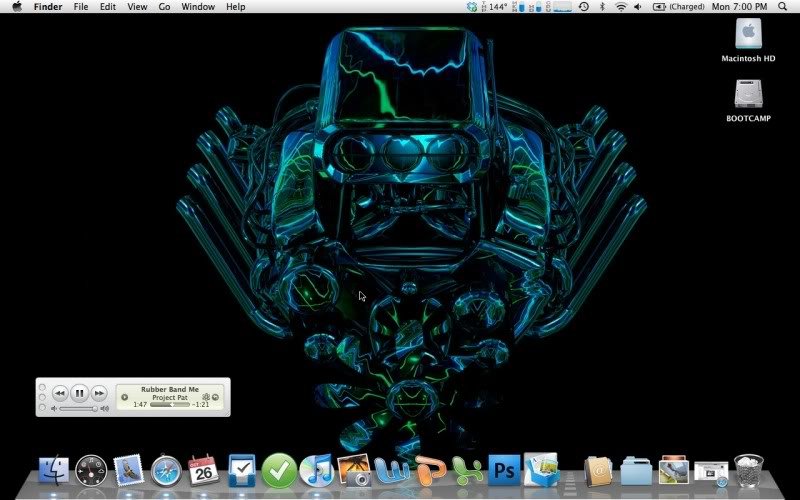Open the Address Book folder stack in Dock

[x=598, y=471]
